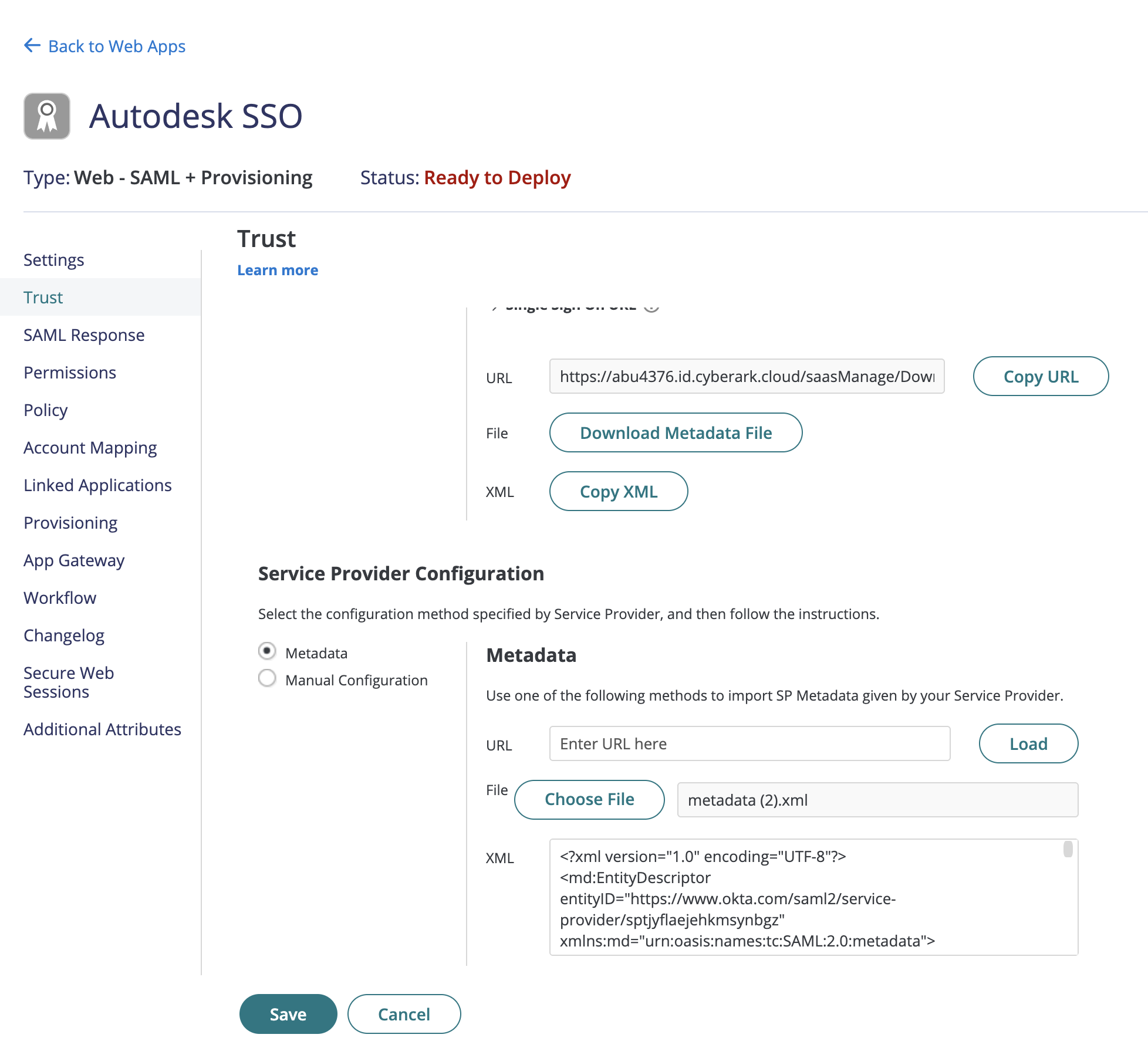Image resolution: width=1148 pixels, height=1048 pixels.
Task: Open Account Mapping in sidebar
Action: [x=90, y=448]
